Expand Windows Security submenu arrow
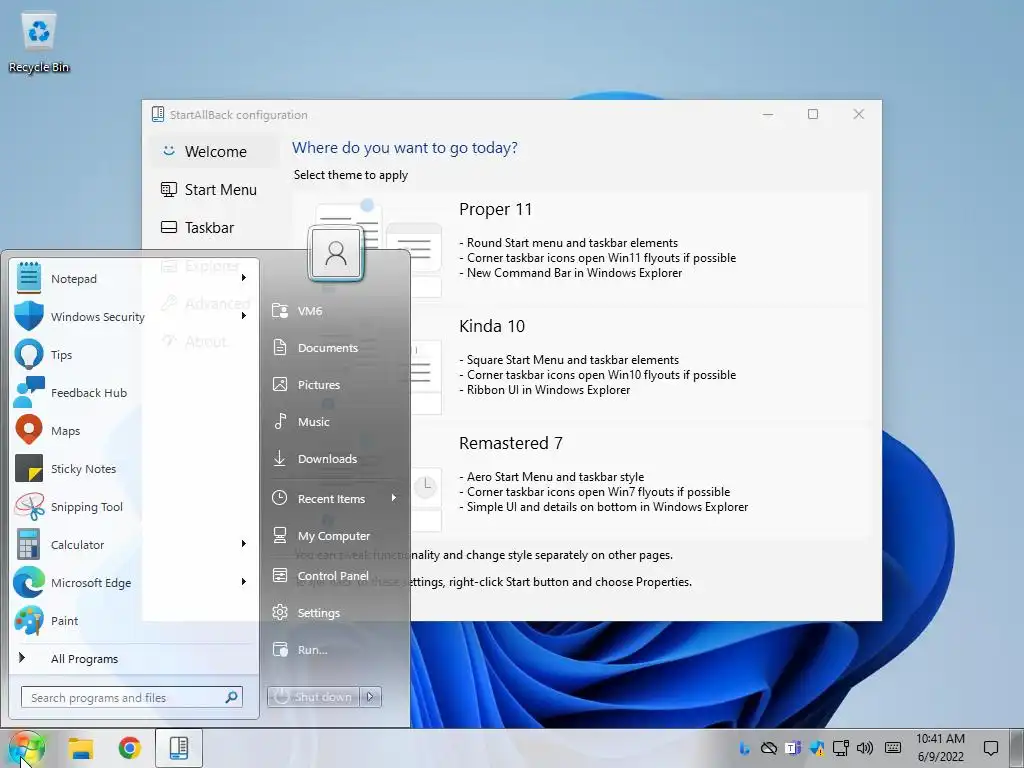 point(244,316)
